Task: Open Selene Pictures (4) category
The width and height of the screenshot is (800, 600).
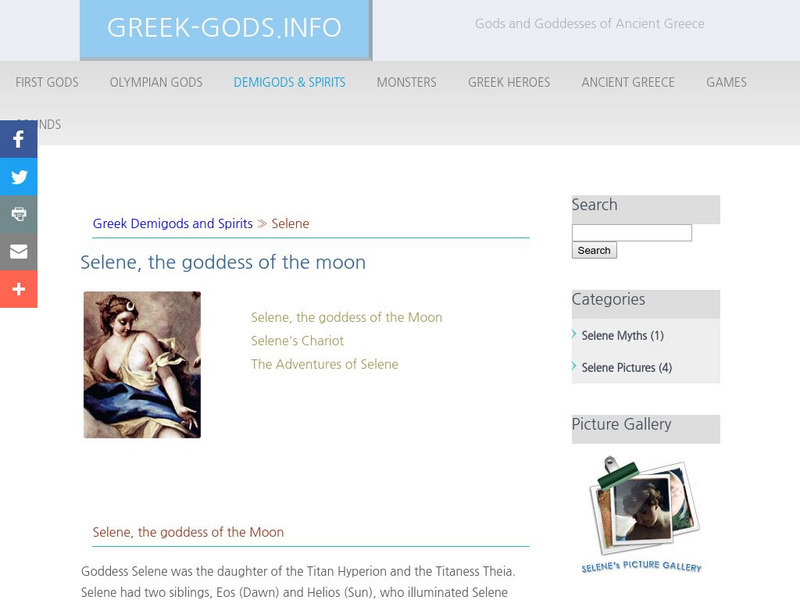Action: click(x=627, y=368)
